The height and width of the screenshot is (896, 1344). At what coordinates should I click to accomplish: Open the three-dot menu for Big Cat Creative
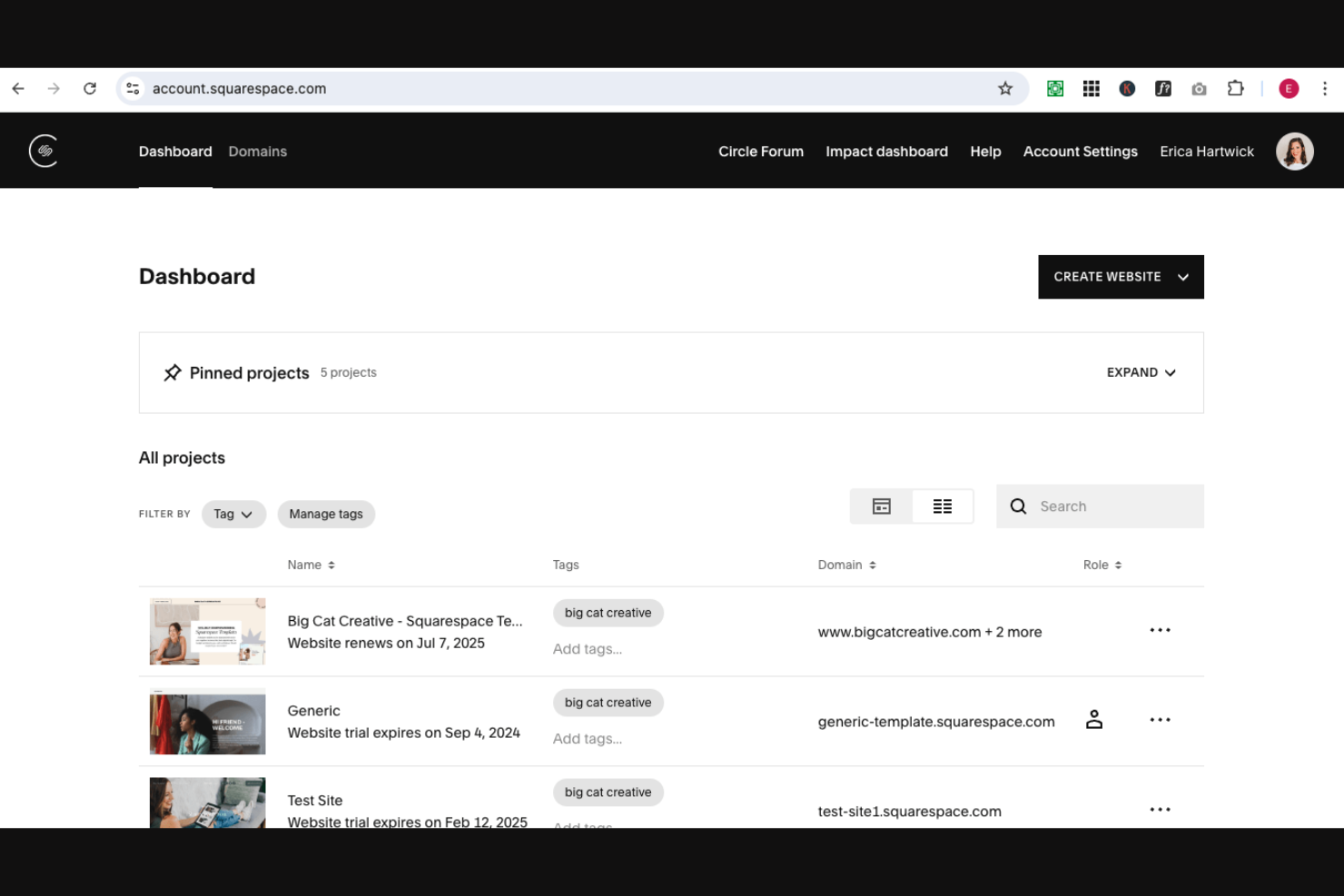(1160, 630)
